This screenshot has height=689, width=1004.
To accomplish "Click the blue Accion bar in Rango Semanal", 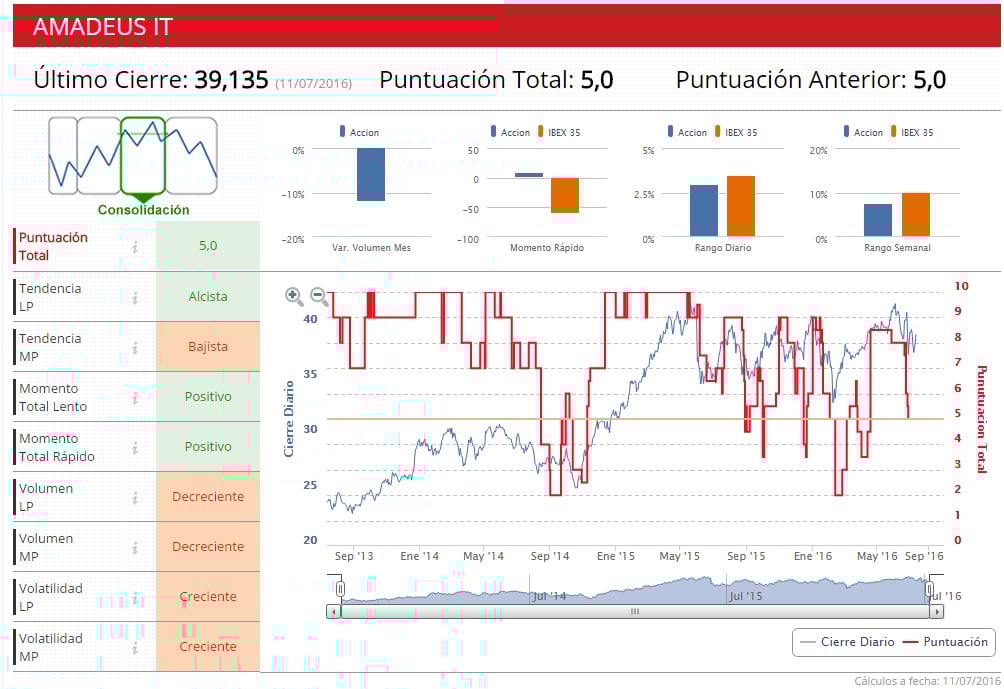I will click(878, 220).
